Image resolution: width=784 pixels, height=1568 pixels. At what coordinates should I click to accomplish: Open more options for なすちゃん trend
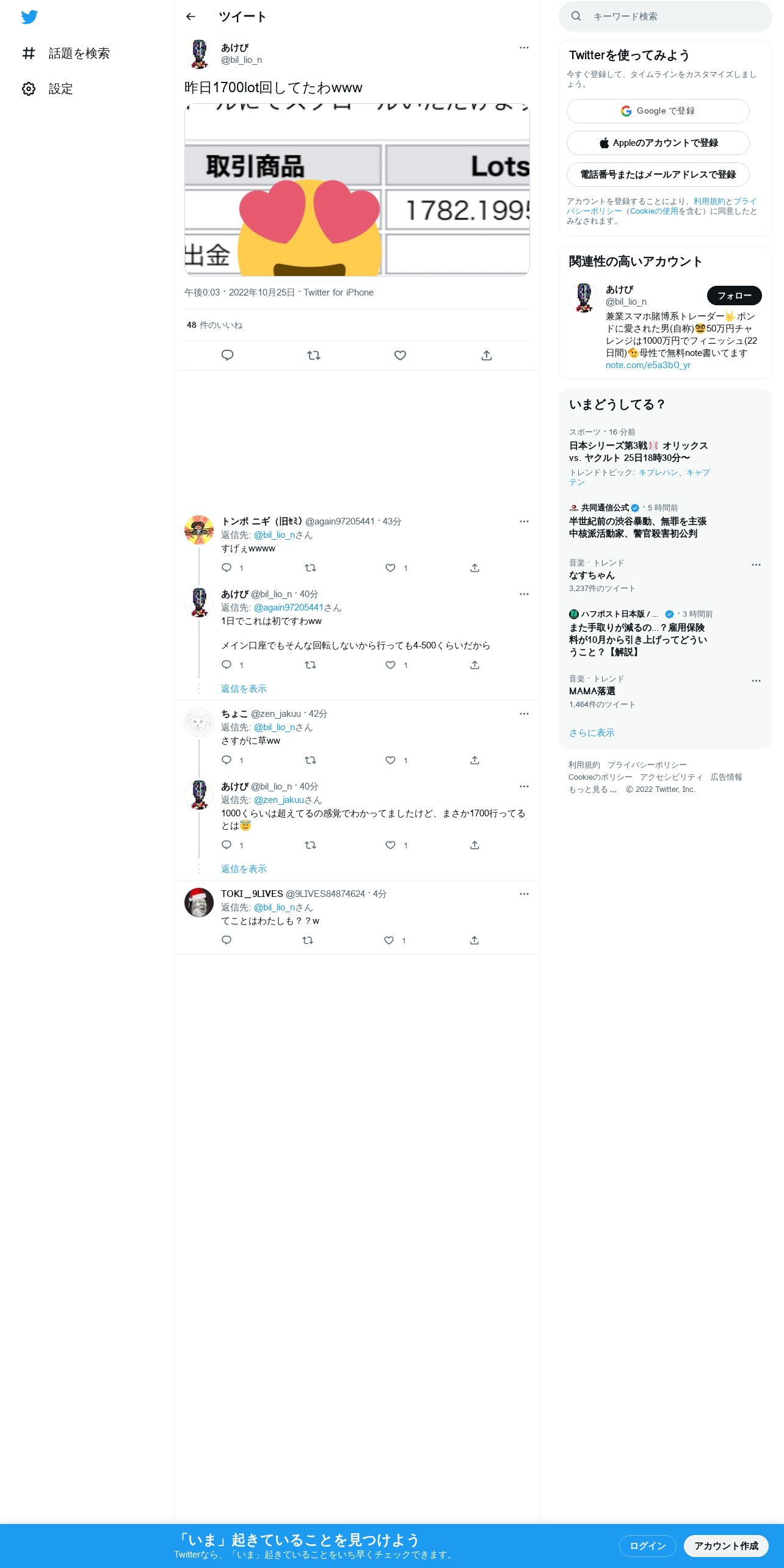coord(756,565)
